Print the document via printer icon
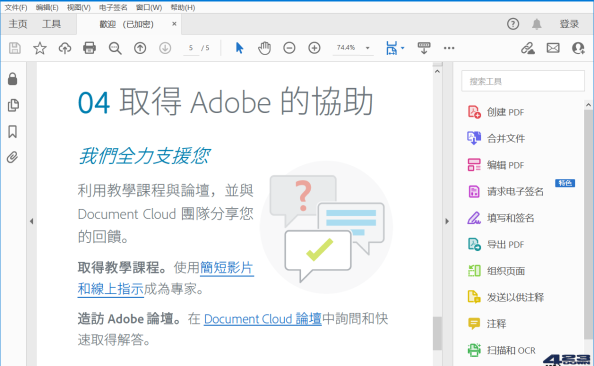 pos(89,48)
